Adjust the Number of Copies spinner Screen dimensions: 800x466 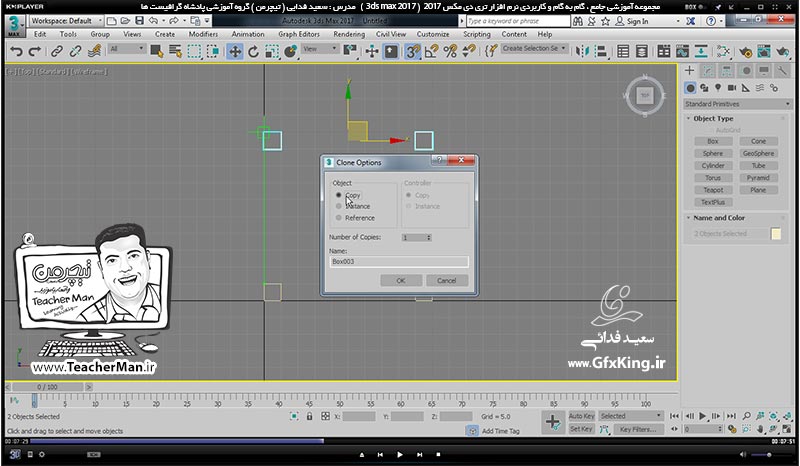coord(429,237)
